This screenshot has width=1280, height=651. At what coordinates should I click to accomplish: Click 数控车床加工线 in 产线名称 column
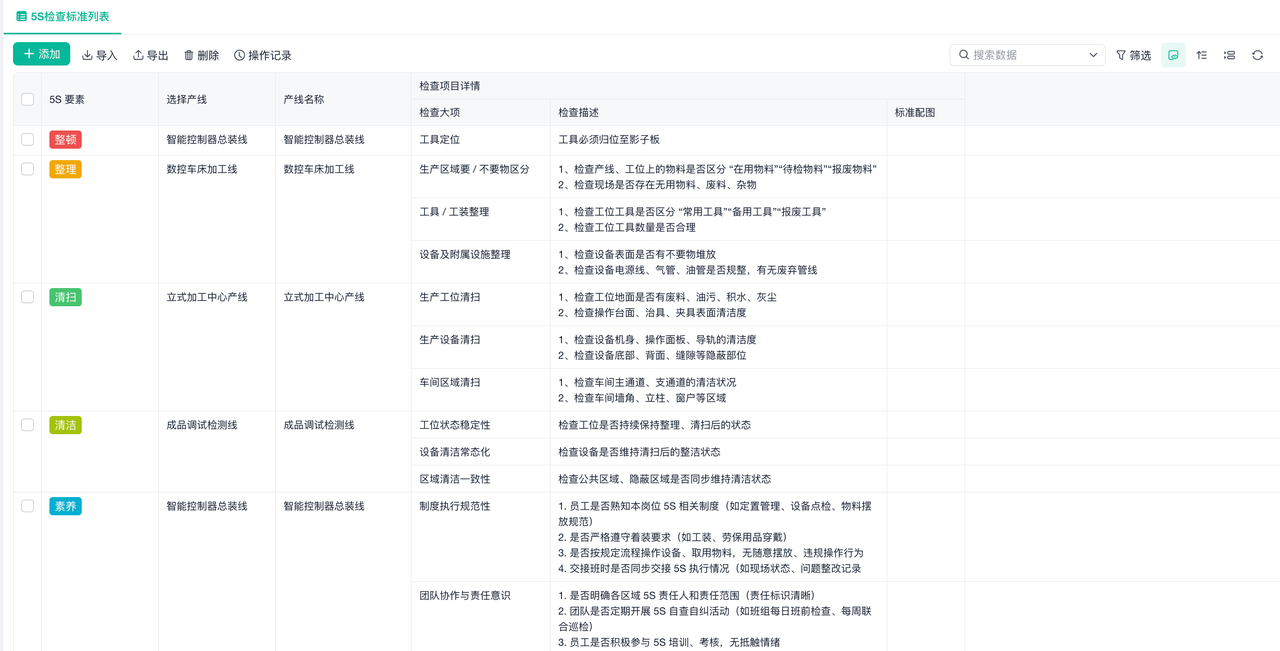pyautogui.click(x=319, y=169)
